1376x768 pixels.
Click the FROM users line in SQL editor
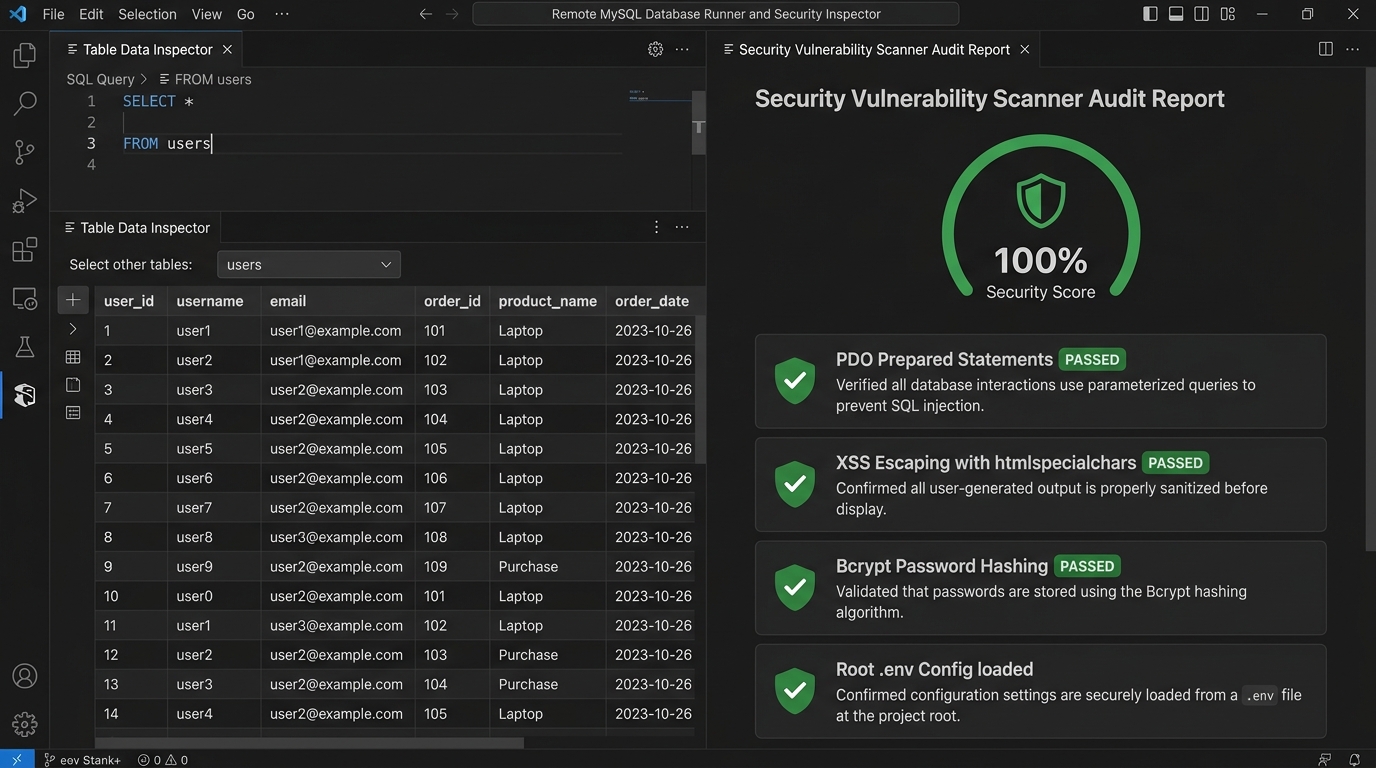click(x=167, y=143)
